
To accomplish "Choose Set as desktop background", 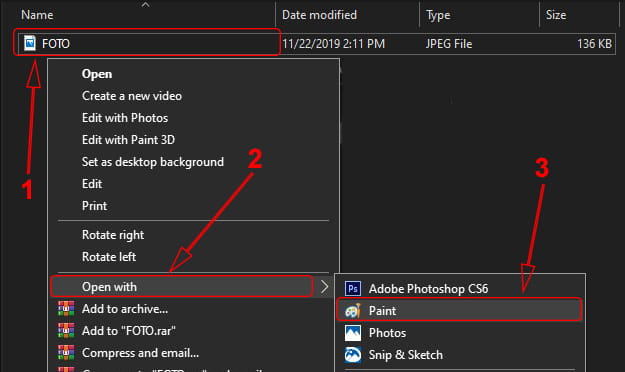I will (153, 162).
